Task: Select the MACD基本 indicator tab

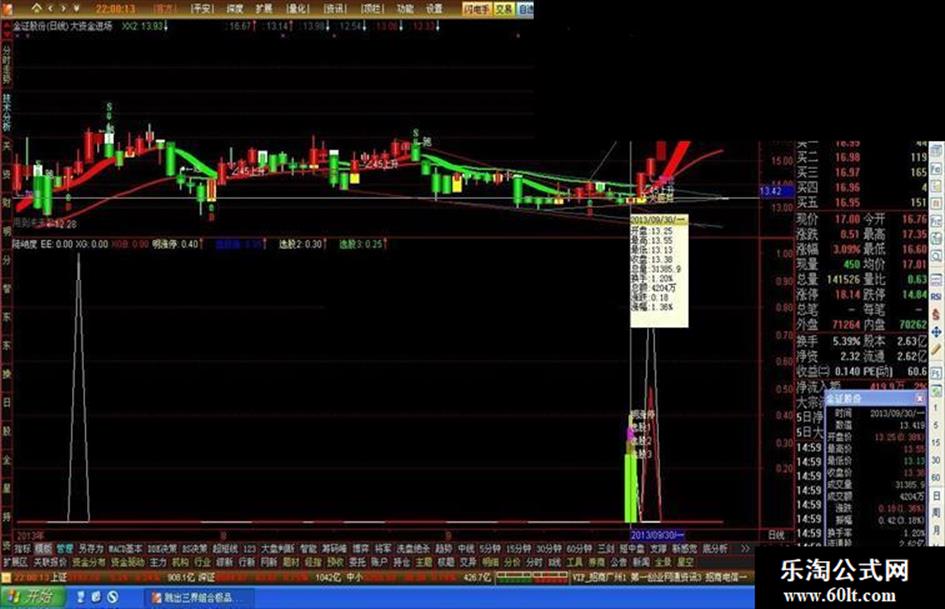Action: tap(126, 549)
